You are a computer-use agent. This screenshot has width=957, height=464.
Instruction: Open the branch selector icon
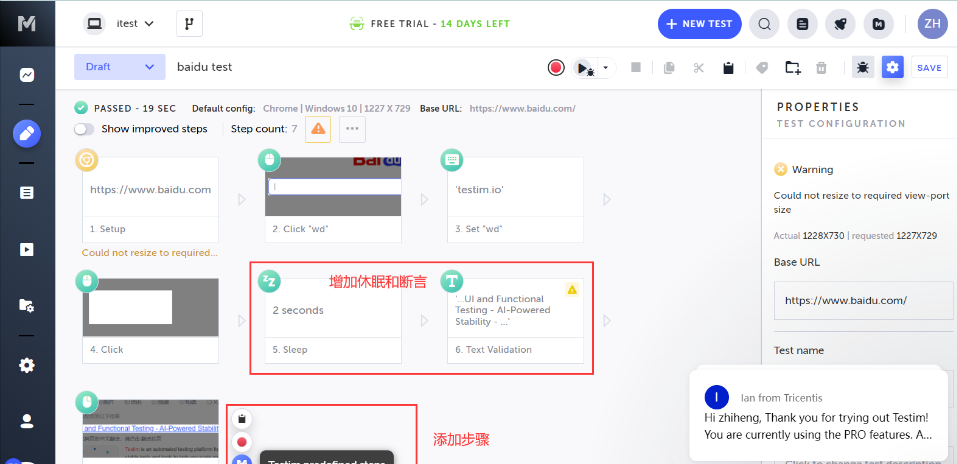(x=189, y=24)
